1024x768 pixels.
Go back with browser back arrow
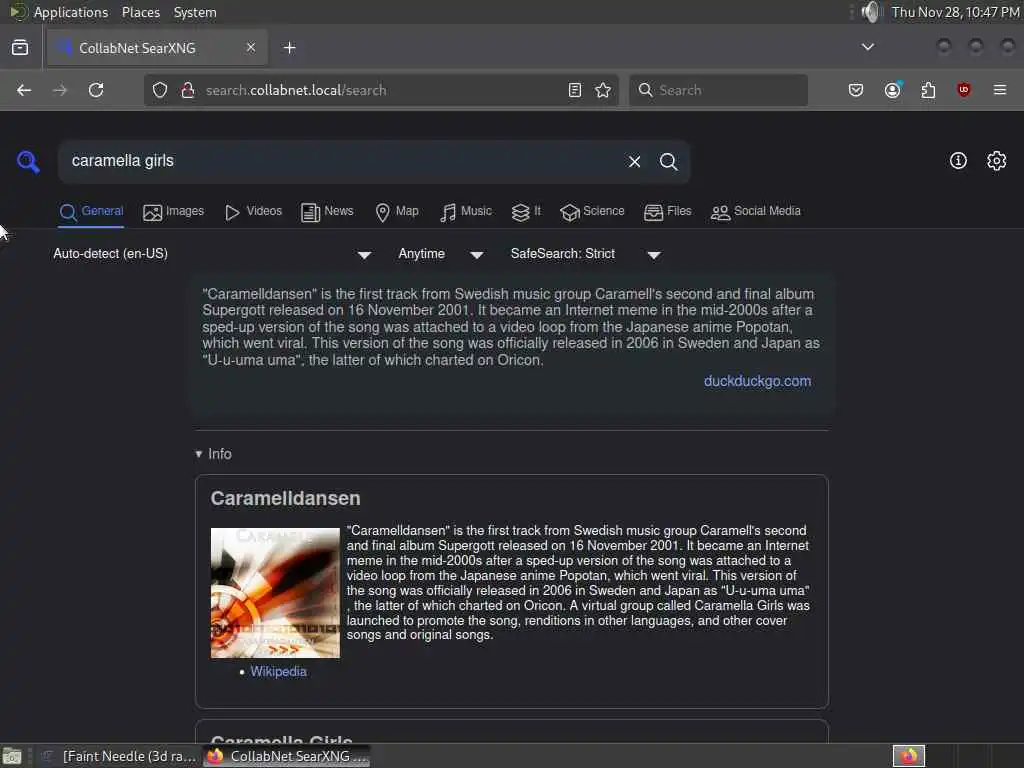pyautogui.click(x=24, y=90)
